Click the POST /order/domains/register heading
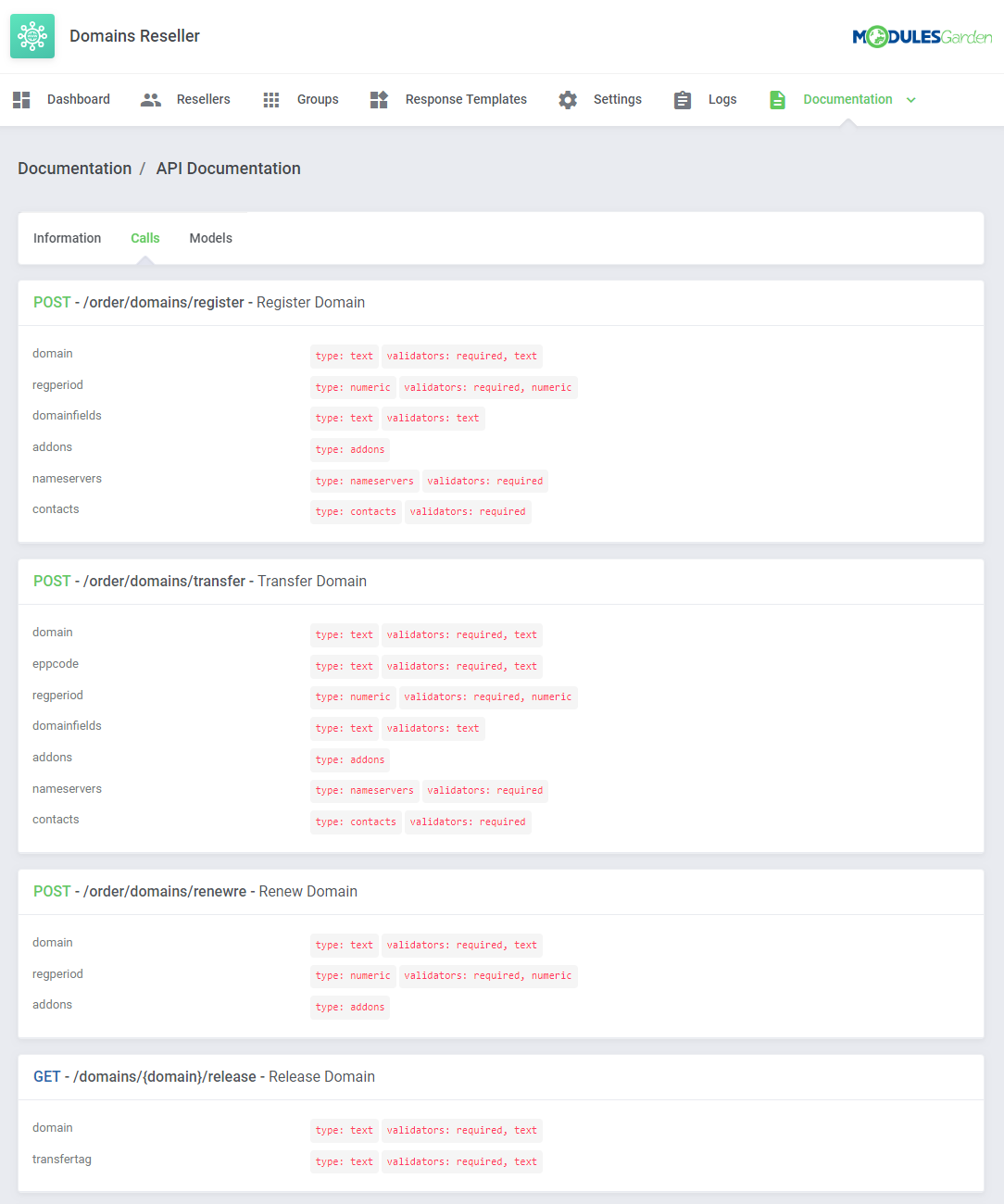 [199, 303]
